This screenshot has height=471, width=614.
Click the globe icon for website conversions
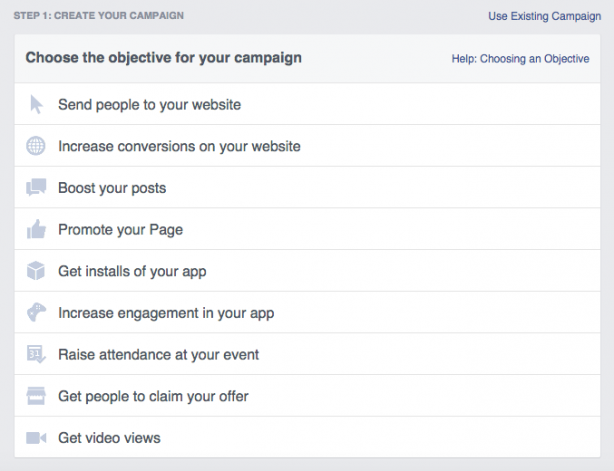point(36,146)
